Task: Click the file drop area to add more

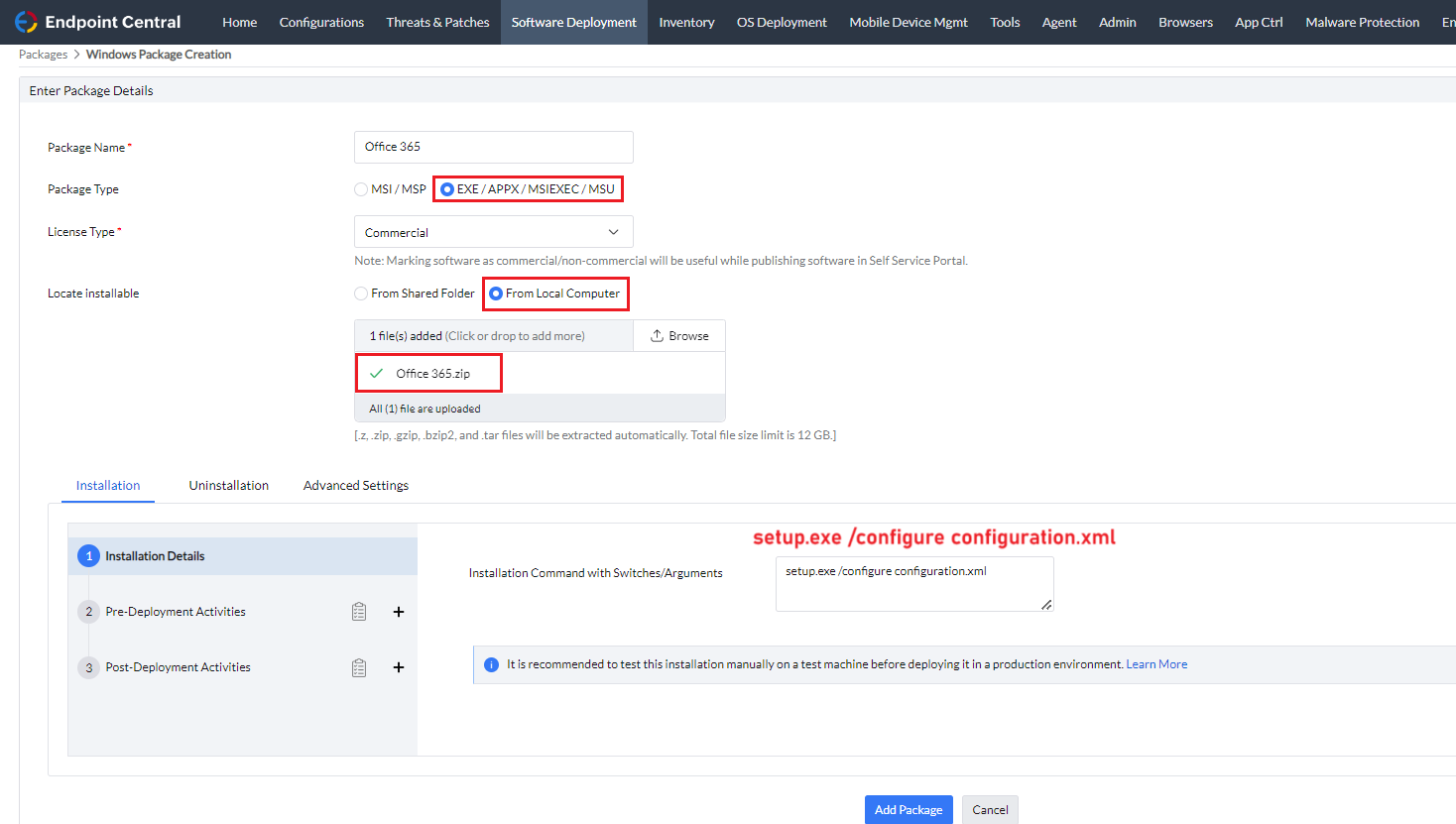Action: [x=494, y=336]
